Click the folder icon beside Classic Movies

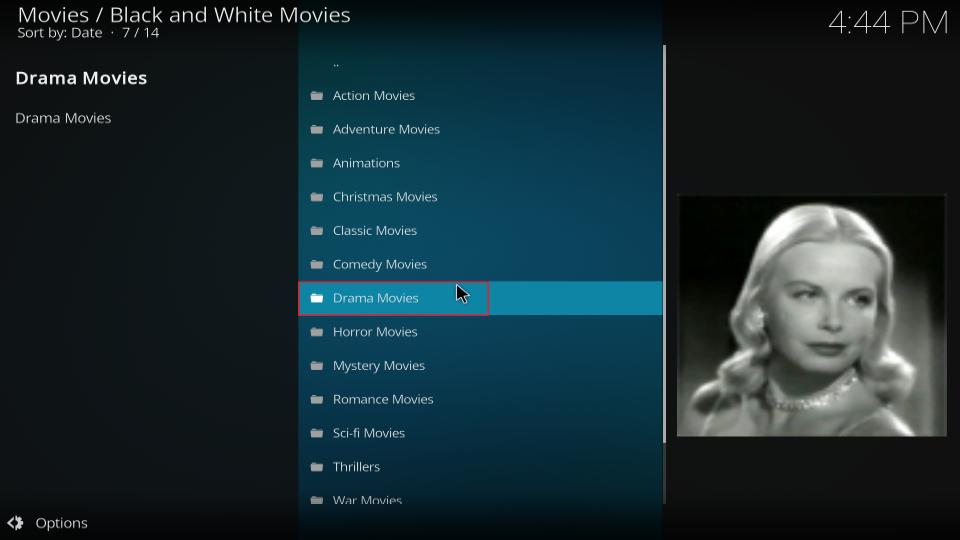click(317, 230)
